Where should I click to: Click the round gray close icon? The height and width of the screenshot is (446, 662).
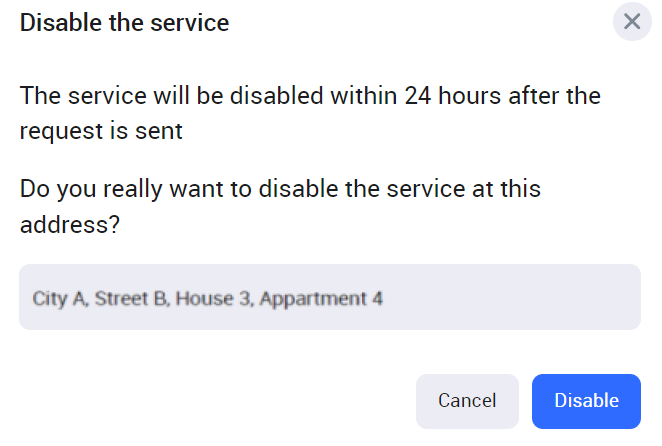coord(632,22)
